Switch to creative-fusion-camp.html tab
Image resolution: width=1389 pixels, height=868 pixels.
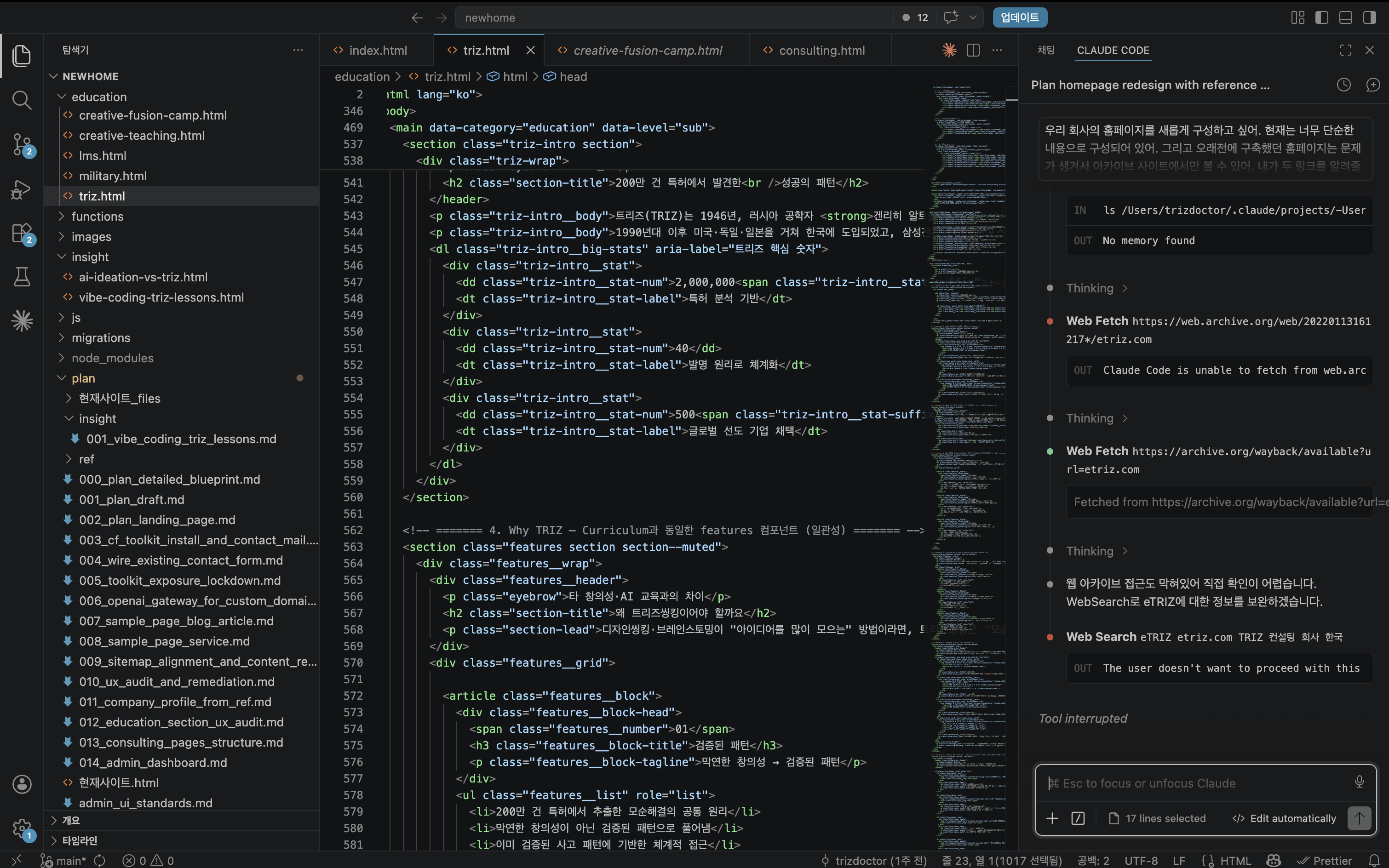coord(647,50)
